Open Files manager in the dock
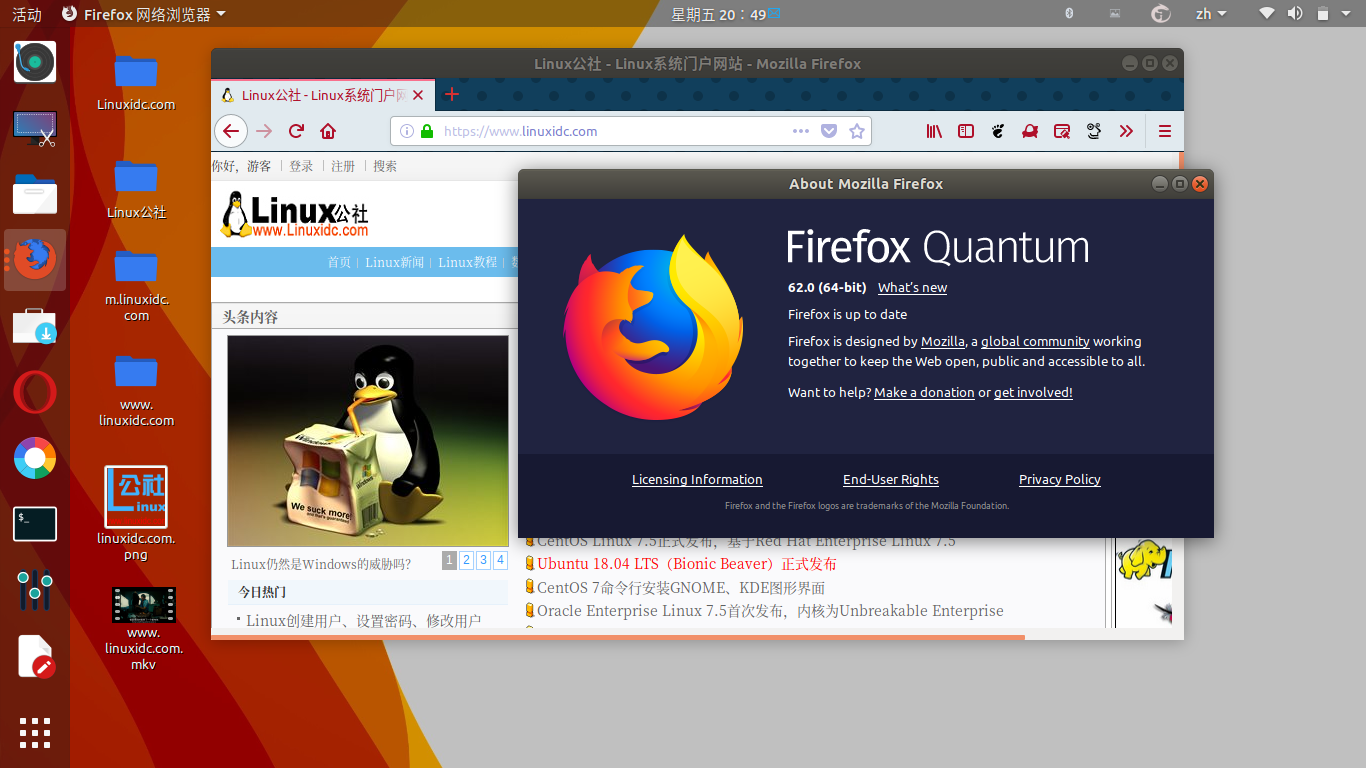 [35, 194]
